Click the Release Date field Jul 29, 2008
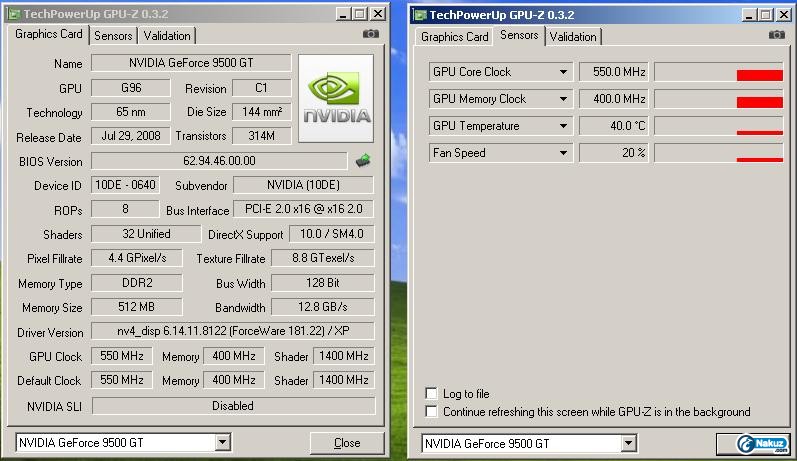 [x=131, y=136]
